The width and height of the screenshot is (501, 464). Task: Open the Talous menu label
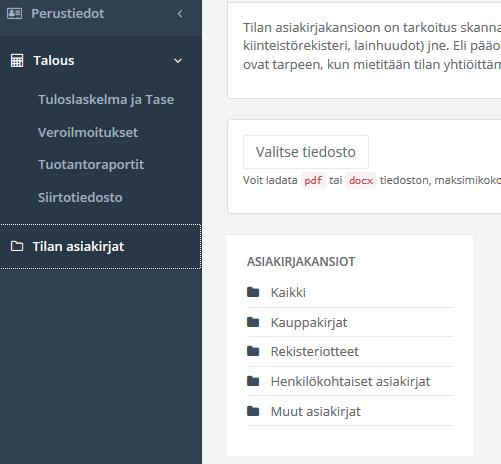pos(54,61)
